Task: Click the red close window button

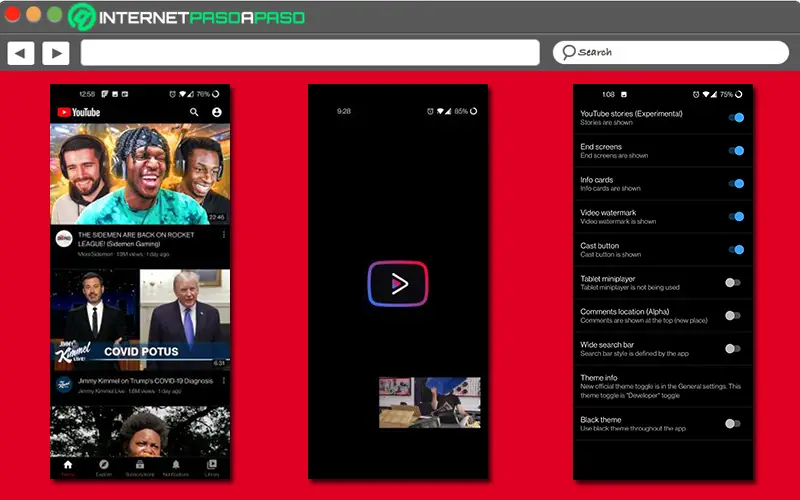Action: pyautogui.click(x=12, y=14)
